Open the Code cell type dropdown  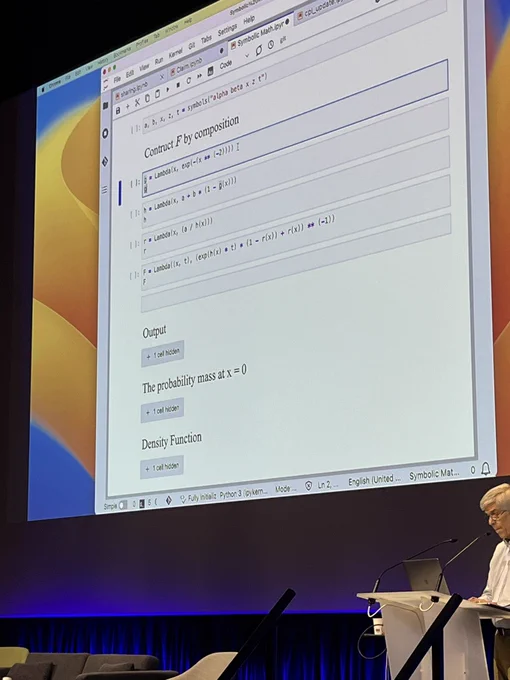pos(234,61)
